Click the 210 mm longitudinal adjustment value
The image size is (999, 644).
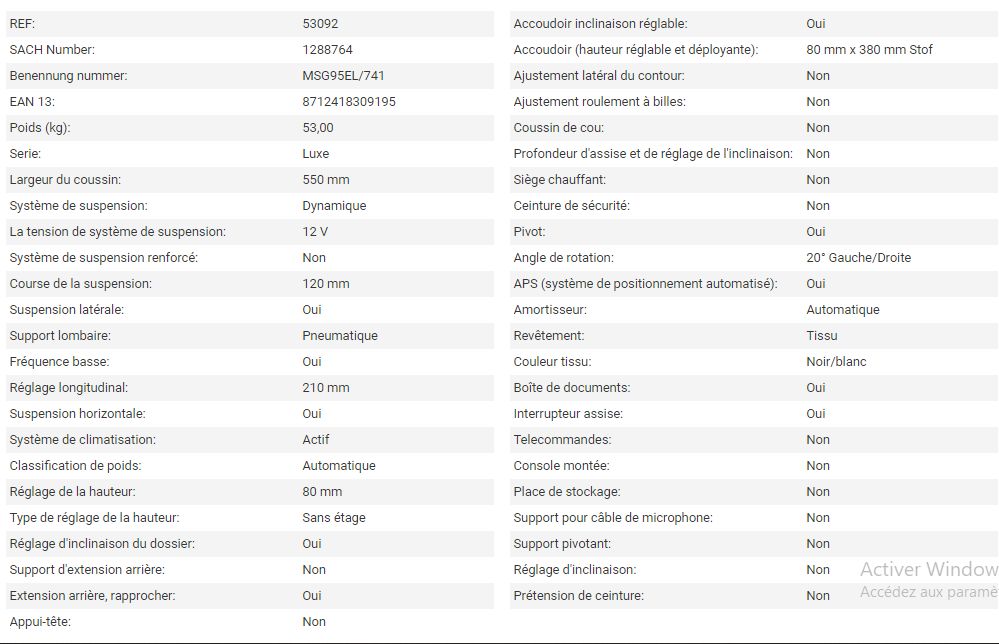[x=326, y=388]
